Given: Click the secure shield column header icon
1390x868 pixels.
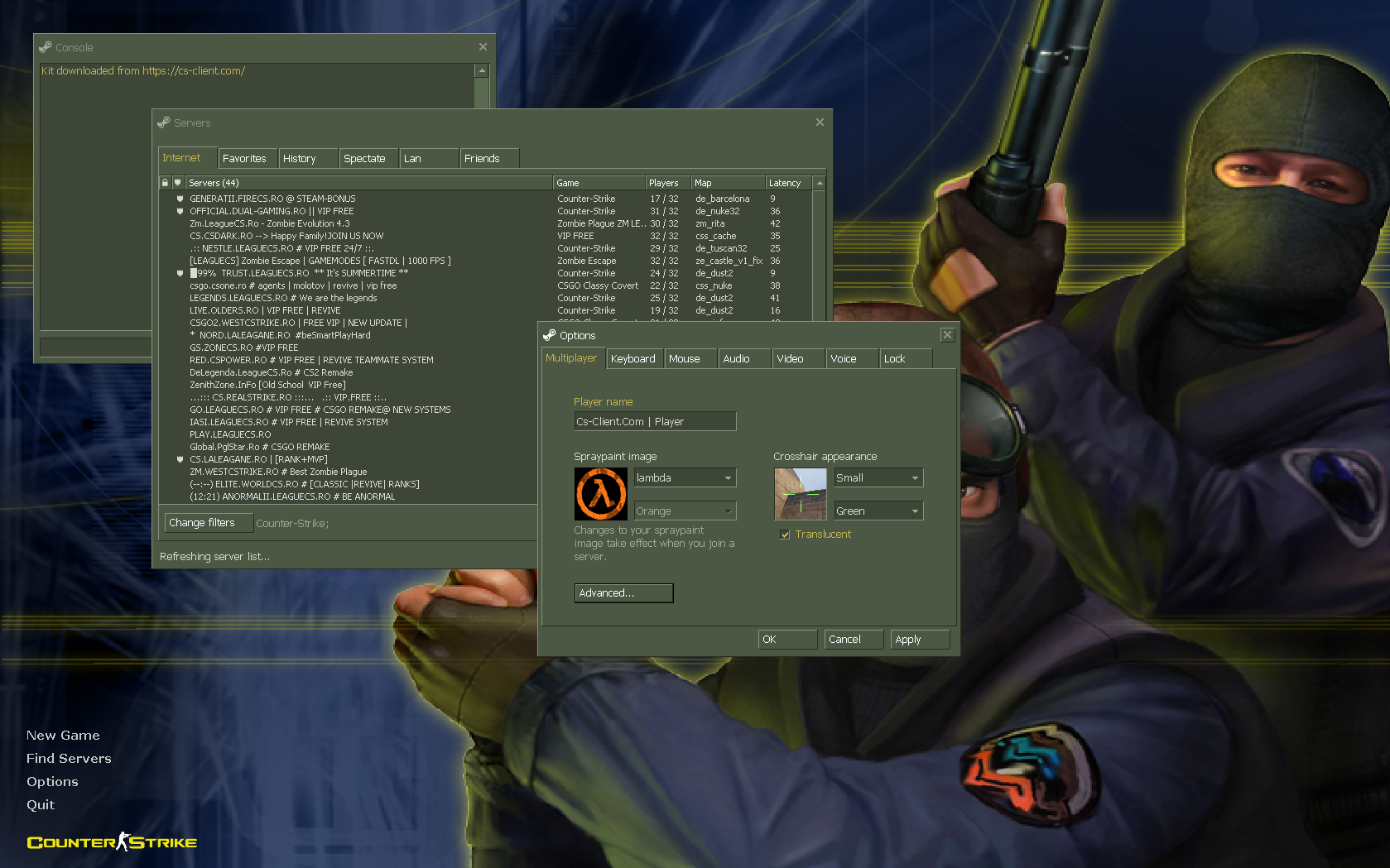Looking at the screenshot, I should 177,183.
